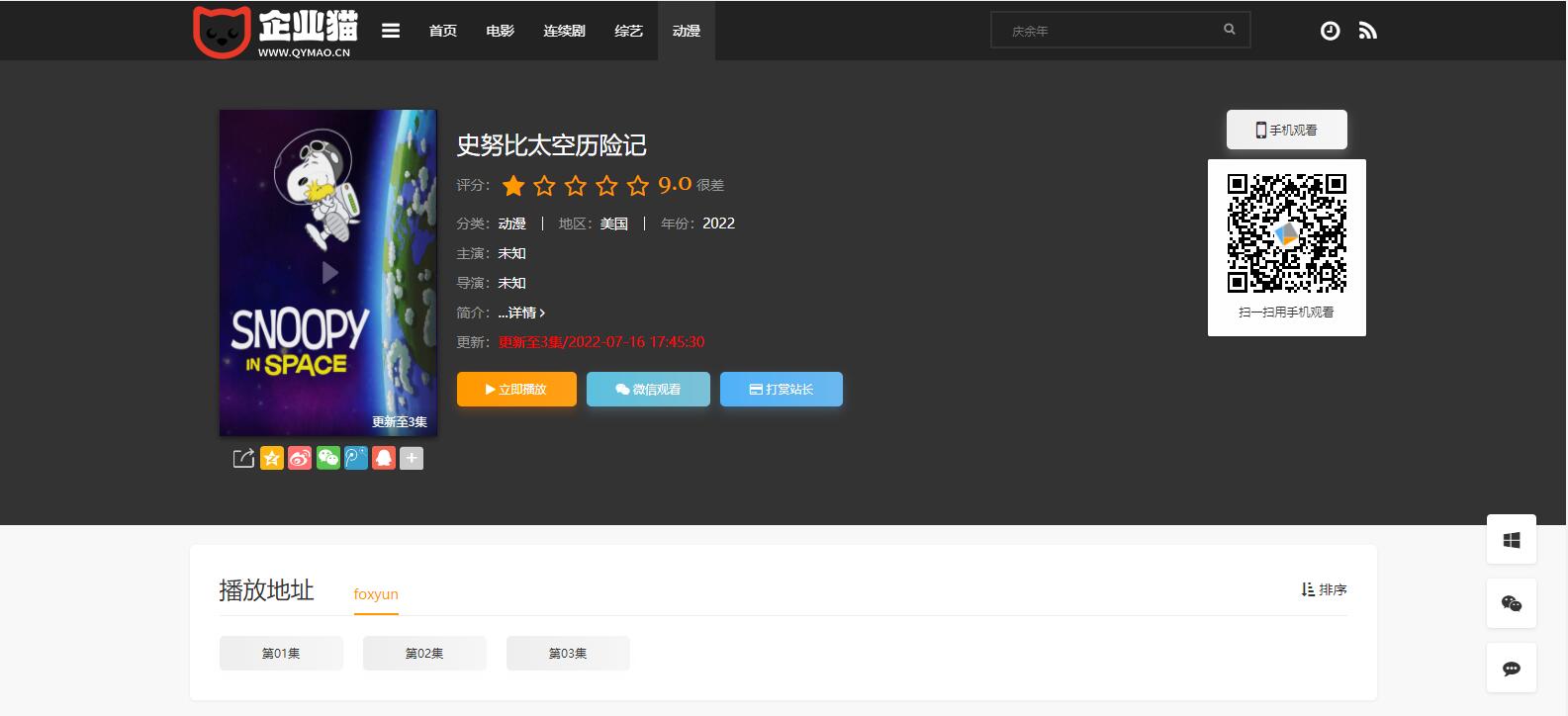Screen dimensions: 1568x716
Task: Switch to the foxyun source tab
Action: (376, 594)
